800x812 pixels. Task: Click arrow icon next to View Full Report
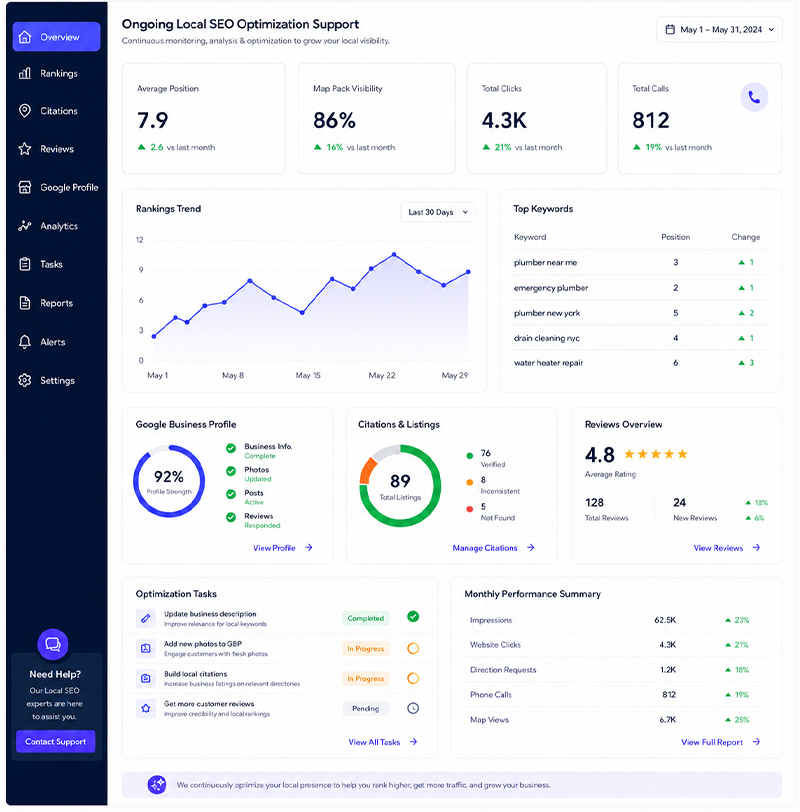tap(757, 742)
